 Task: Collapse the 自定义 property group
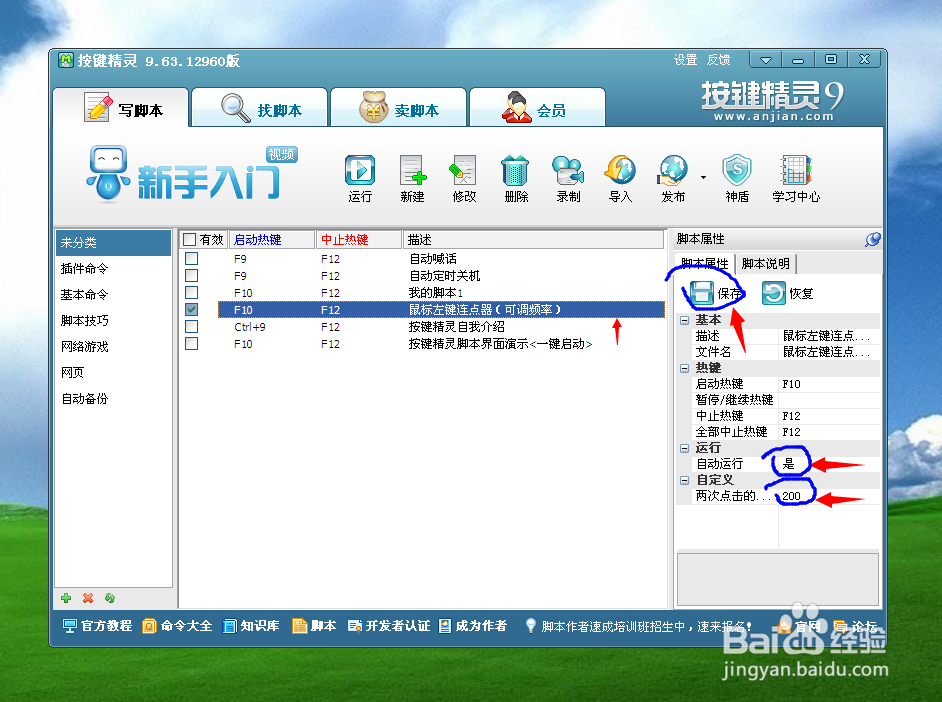coord(684,480)
